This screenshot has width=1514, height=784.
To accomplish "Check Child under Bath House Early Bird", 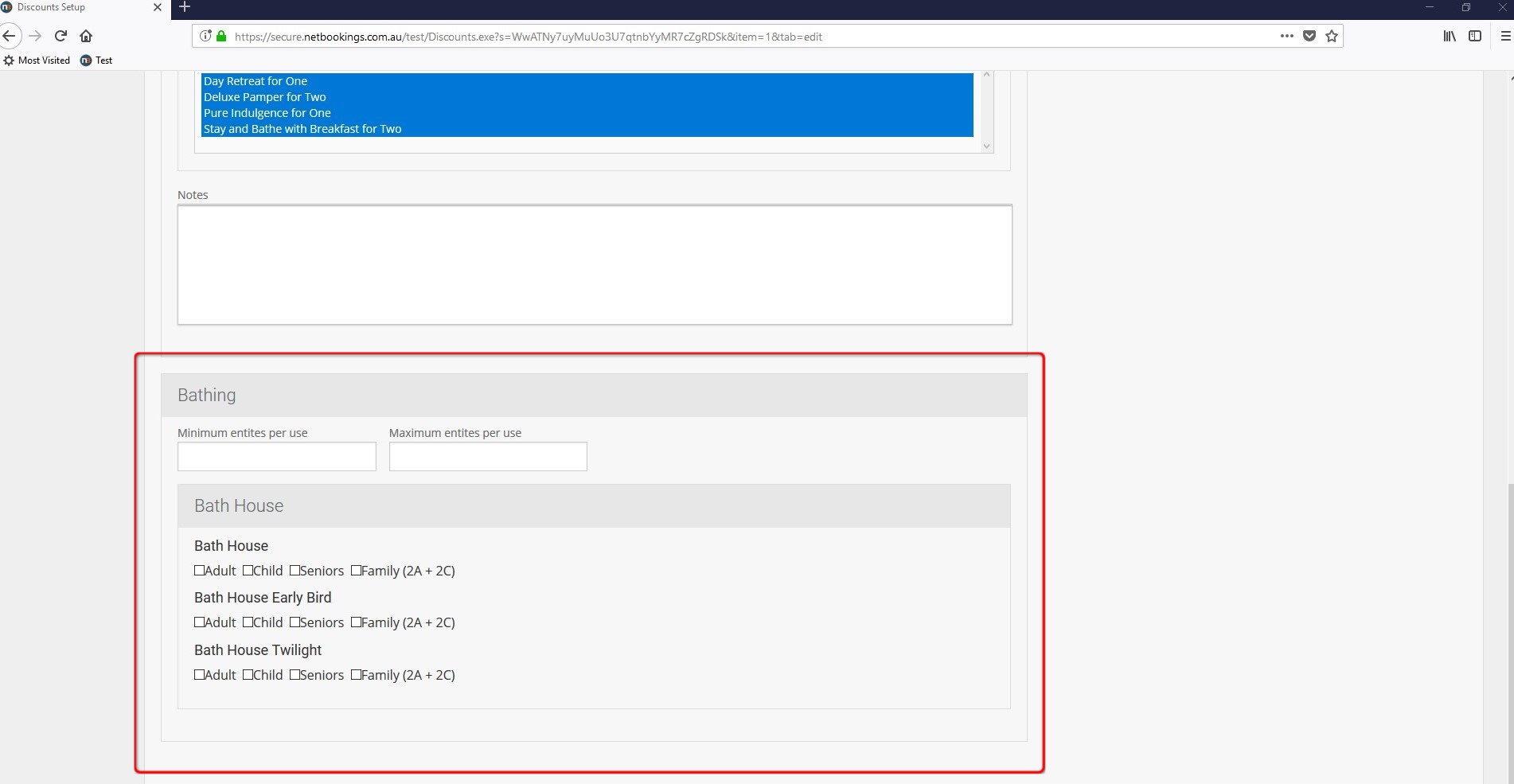I will (x=248, y=622).
